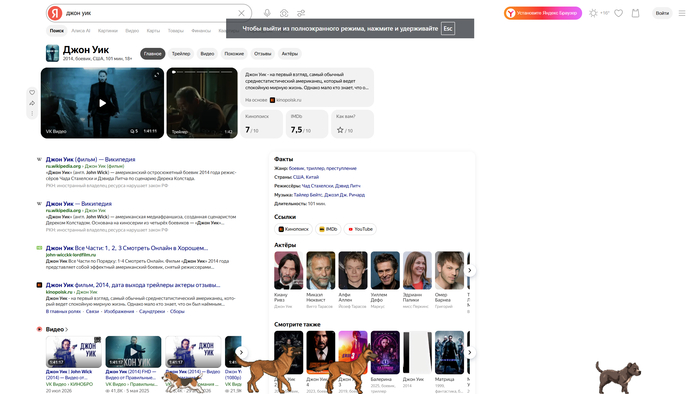This screenshot has height=394, width=700.
Task: Open the Кинопоиск rating card showing 7
Action: click(262, 124)
